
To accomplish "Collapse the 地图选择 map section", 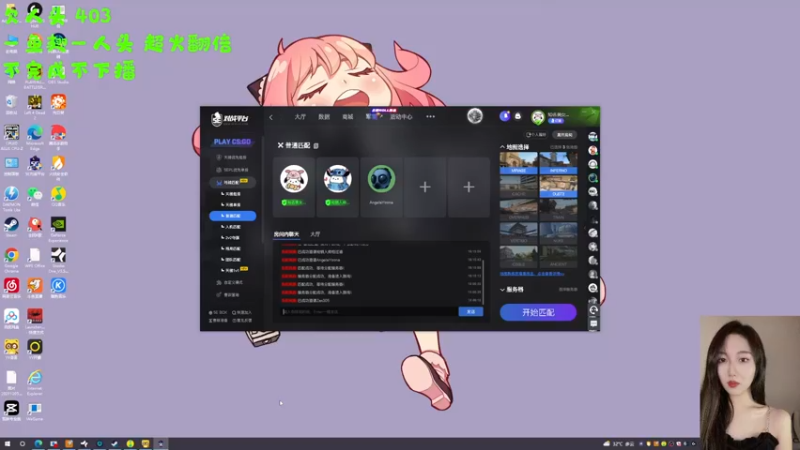I will (x=514, y=147).
